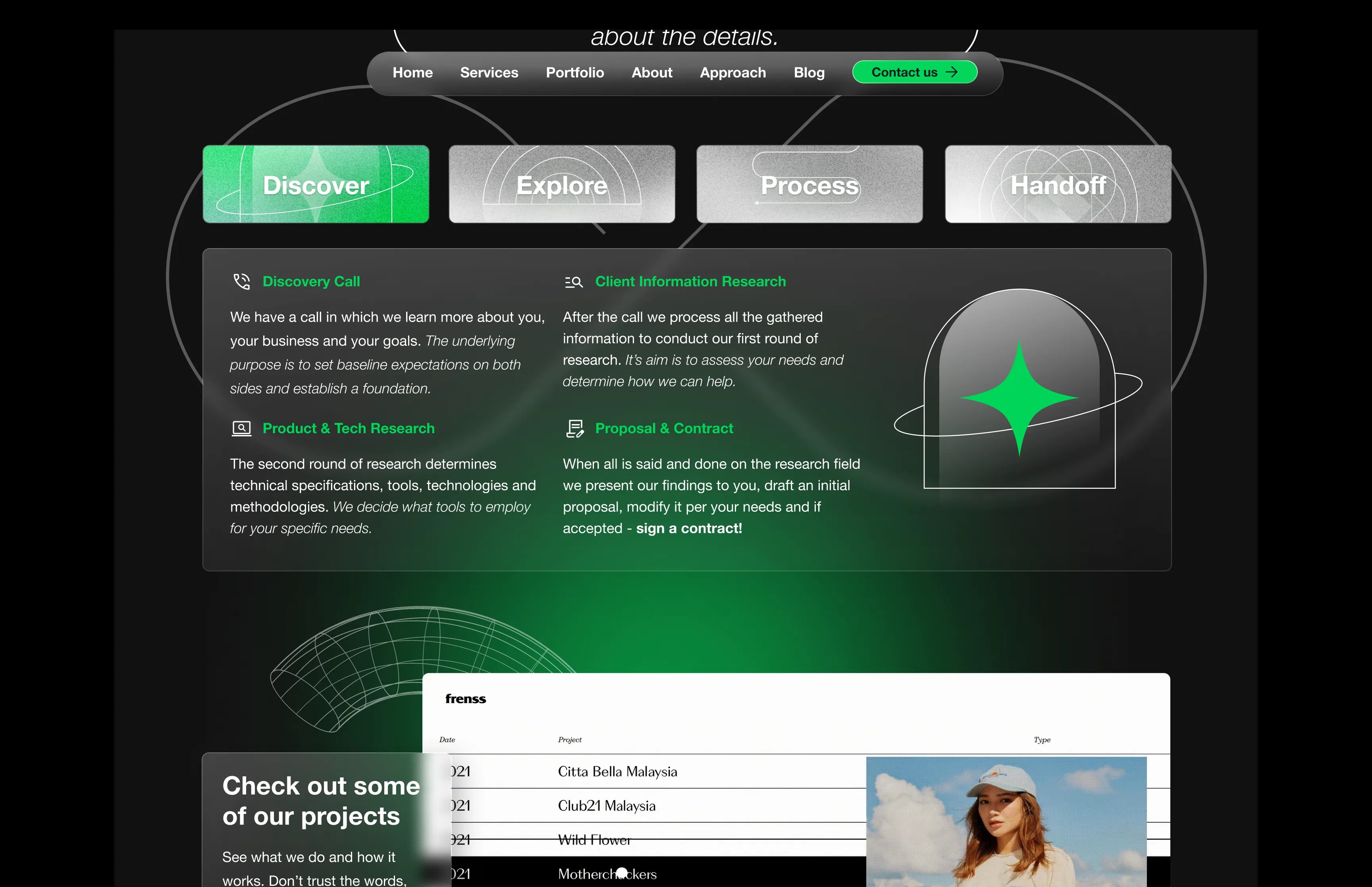This screenshot has width=1372, height=887.
Task: Switch to the Explore tab card
Action: pos(562,184)
